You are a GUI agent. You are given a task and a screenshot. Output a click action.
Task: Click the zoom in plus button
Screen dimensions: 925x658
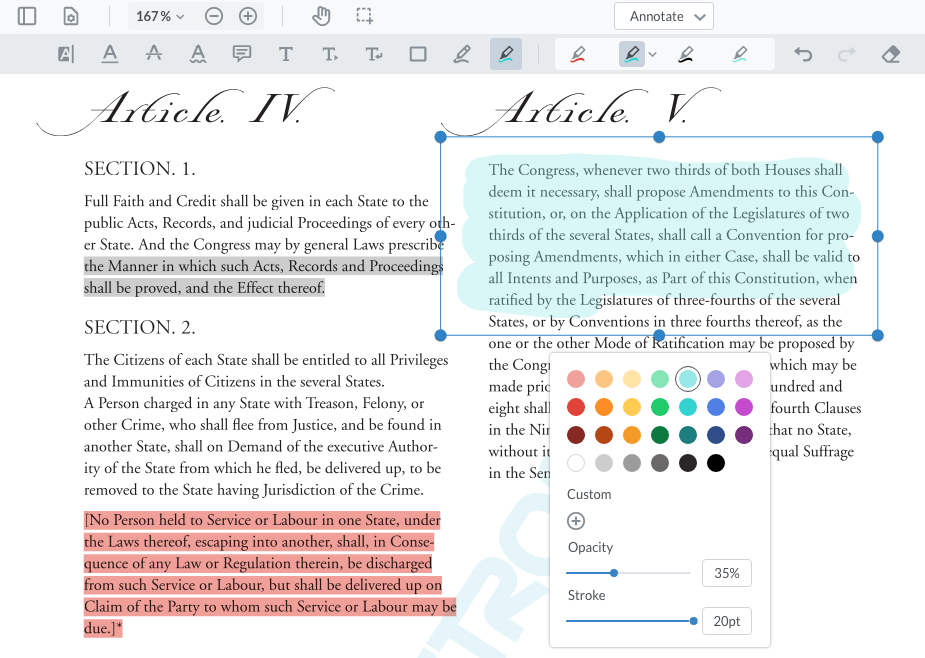pos(248,17)
